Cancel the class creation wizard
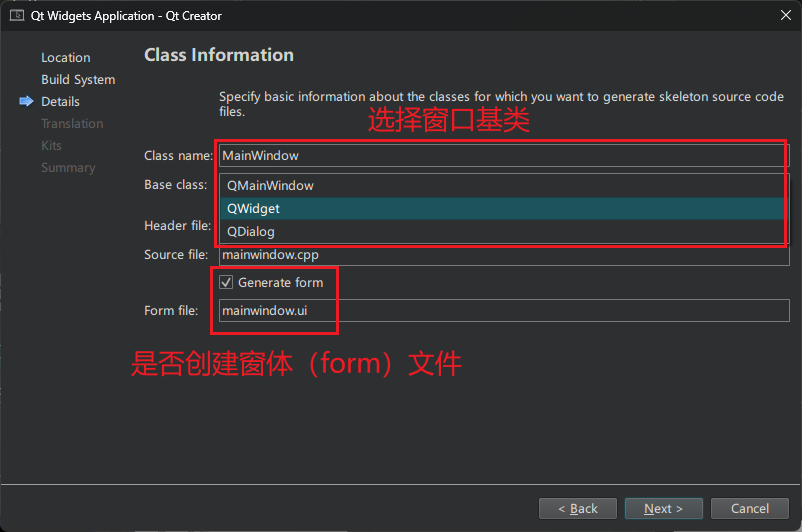Viewport: 802px width, 532px height. [750, 508]
